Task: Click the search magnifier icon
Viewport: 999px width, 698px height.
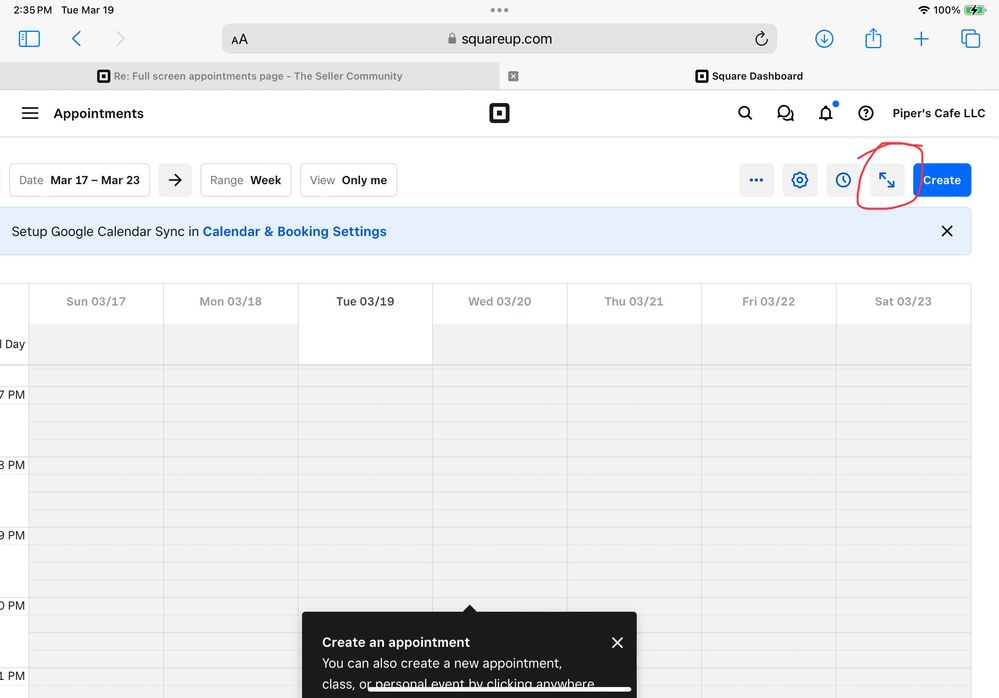Action: (745, 113)
